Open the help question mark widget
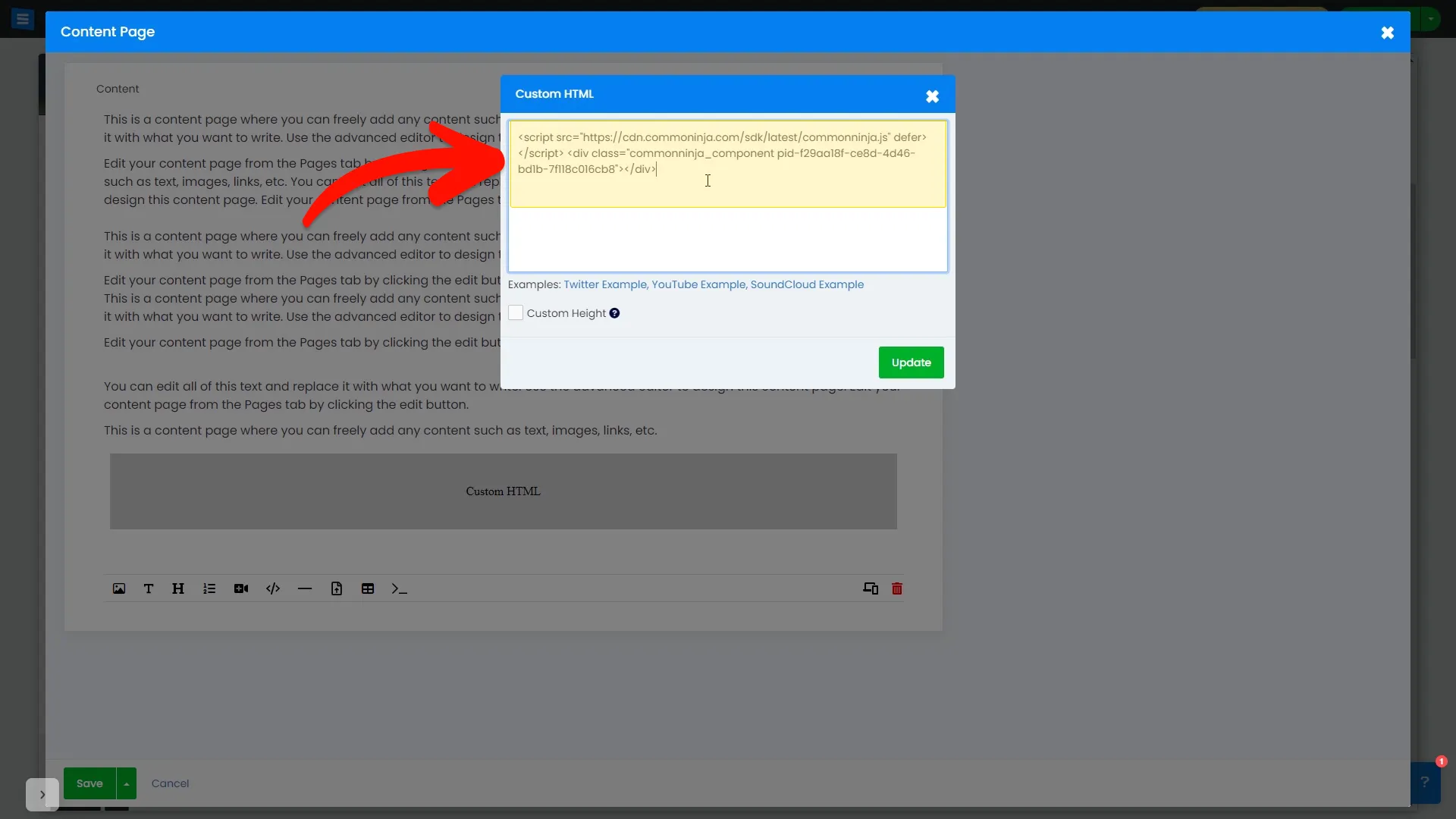This screenshot has width=1456, height=819. (x=1425, y=783)
